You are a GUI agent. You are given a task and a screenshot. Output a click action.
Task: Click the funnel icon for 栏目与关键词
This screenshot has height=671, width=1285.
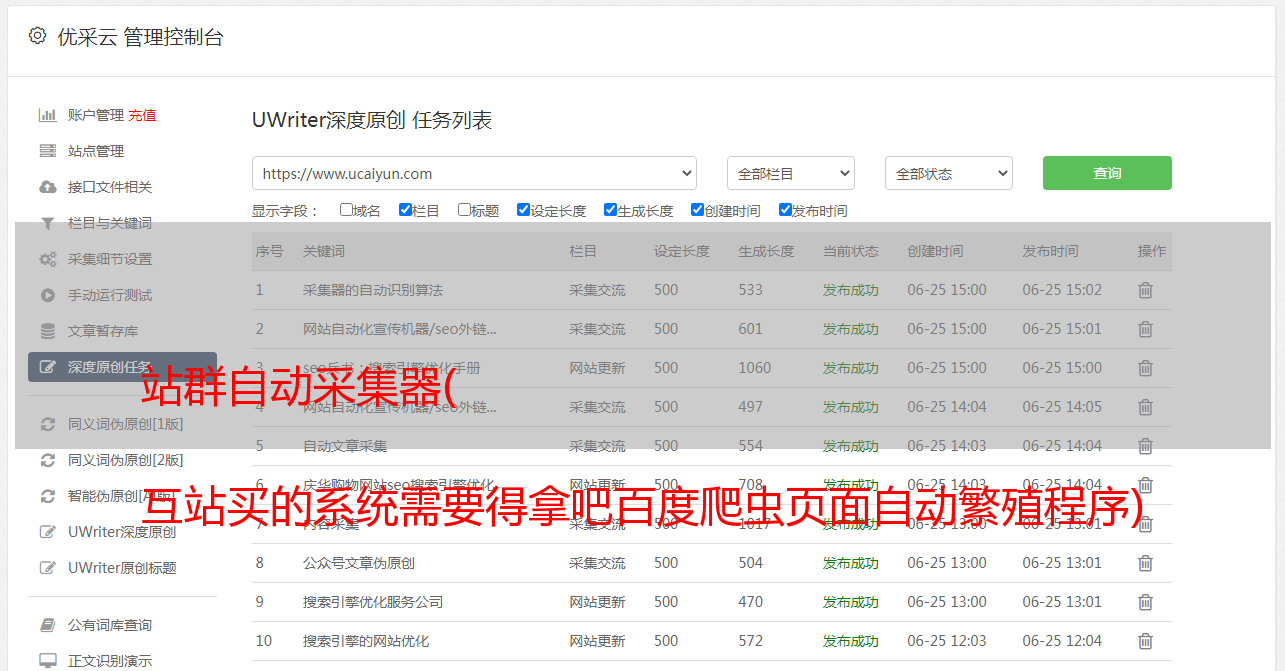47,223
